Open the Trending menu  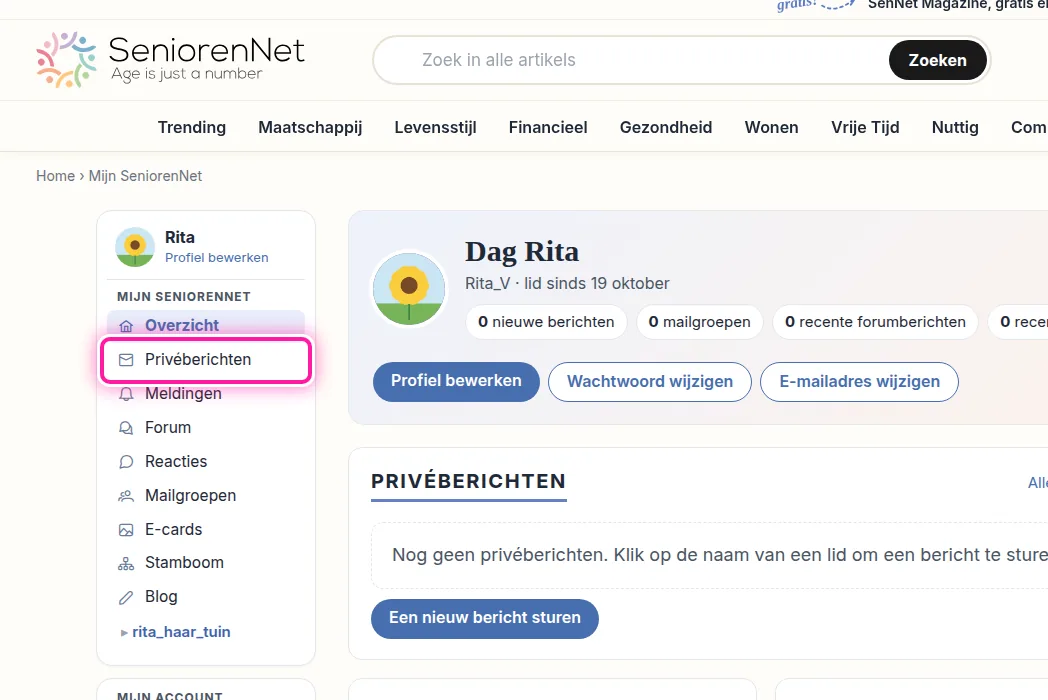click(x=192, y=127)
